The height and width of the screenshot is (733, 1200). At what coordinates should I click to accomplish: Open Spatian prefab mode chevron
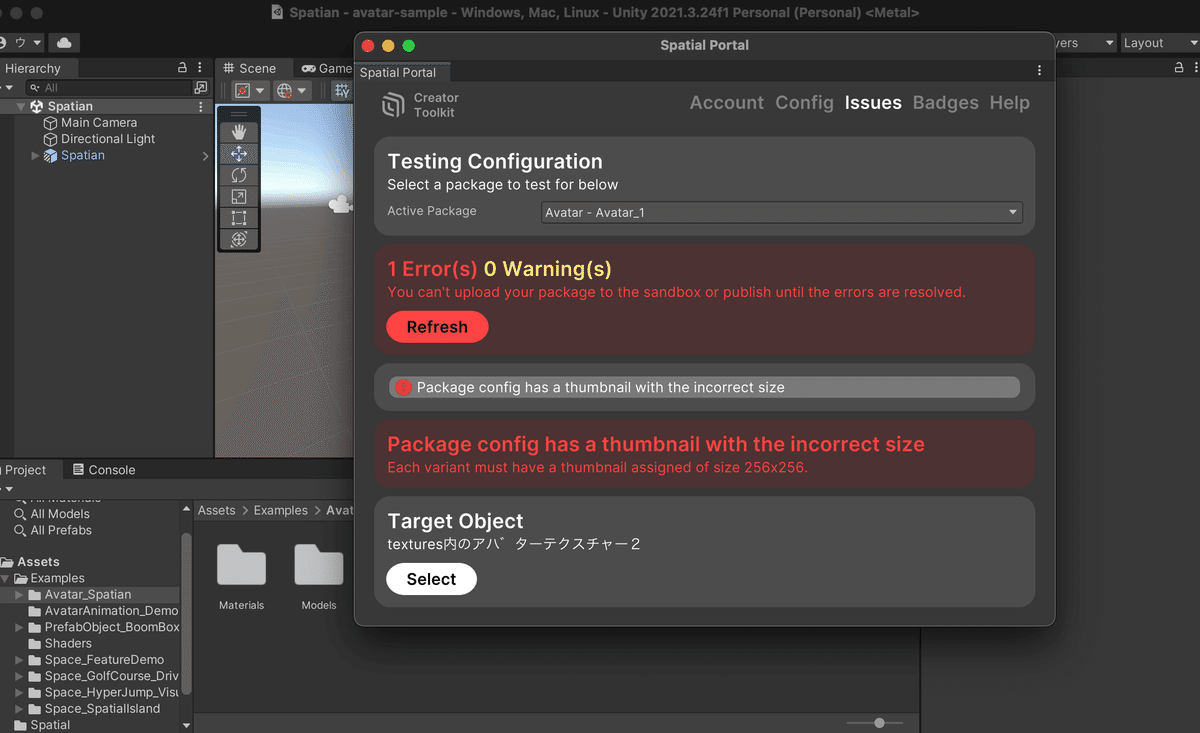point(205,156)
